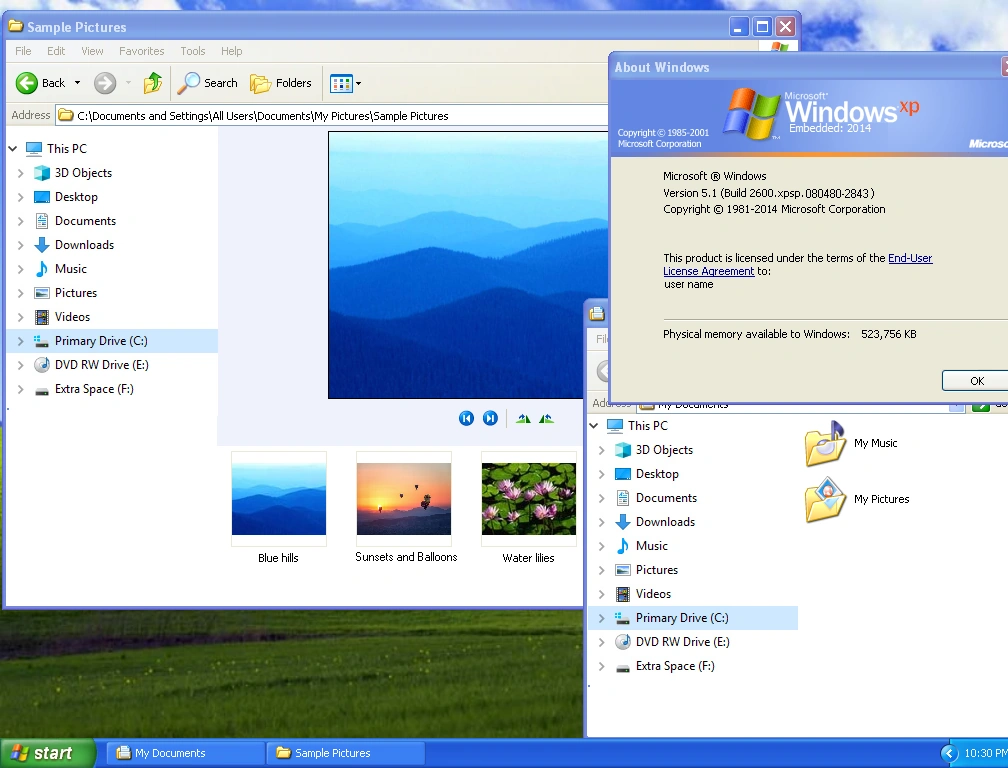1008x768 pixels.
Task: Click disabled Forward button in toolbar
Action: pos(105,83)
